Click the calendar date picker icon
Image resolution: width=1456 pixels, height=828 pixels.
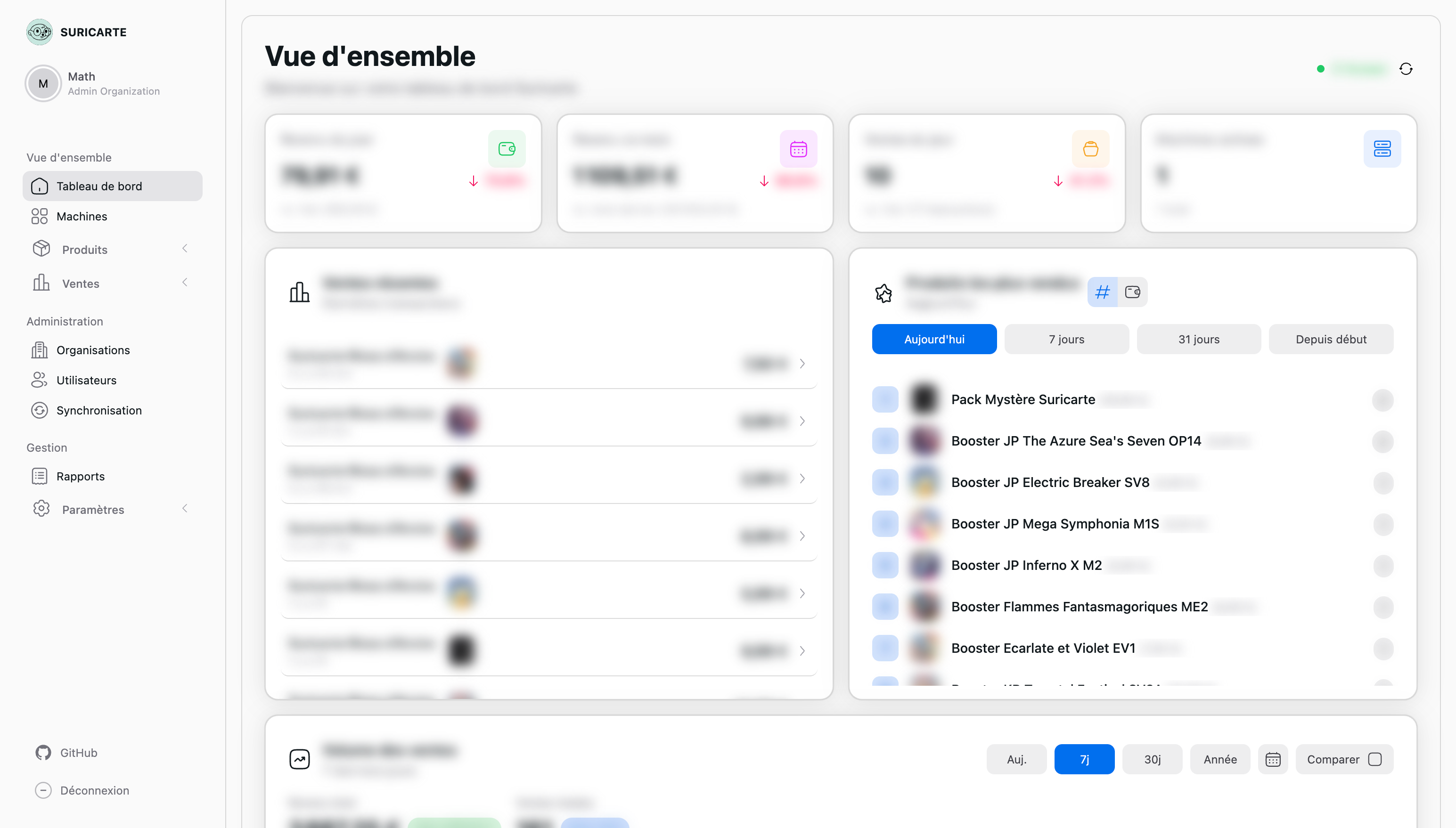pos(1272,759)
